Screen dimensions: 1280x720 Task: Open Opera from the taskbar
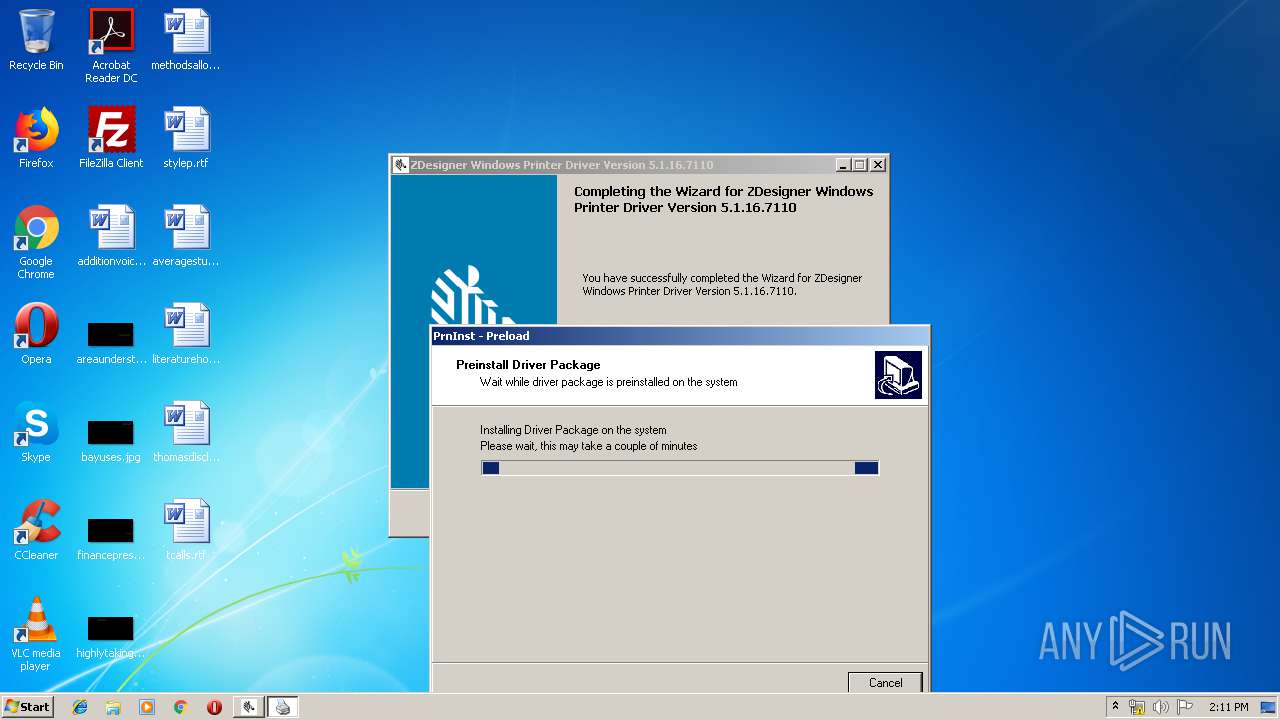[214, 707]
